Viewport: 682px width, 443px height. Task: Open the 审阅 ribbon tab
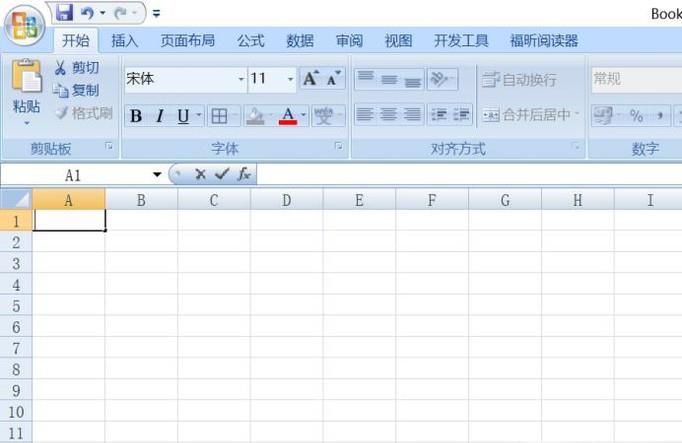349,41
